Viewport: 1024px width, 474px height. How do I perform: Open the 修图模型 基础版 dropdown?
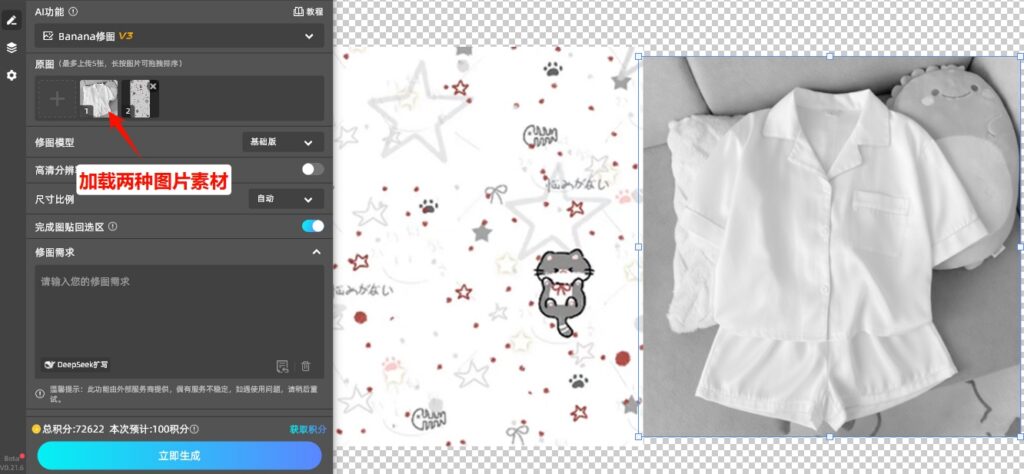point(283,143)
